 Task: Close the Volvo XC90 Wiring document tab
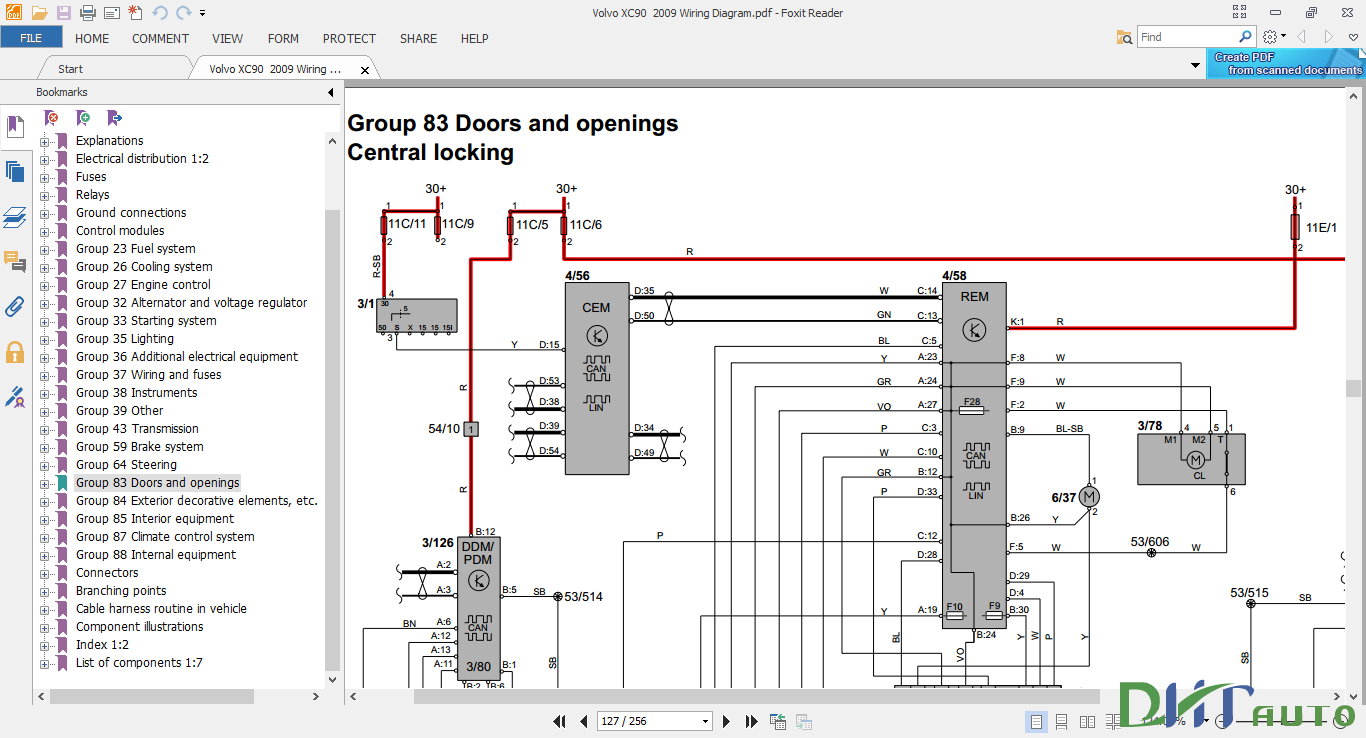(x=365, y=70)
